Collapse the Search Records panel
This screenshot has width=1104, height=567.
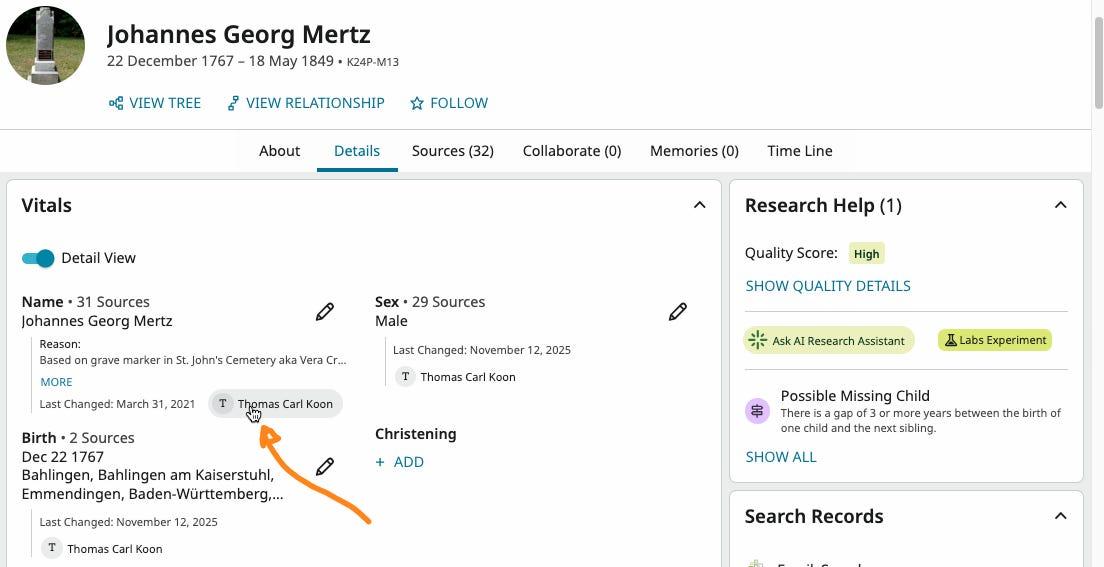point(1060,516)
